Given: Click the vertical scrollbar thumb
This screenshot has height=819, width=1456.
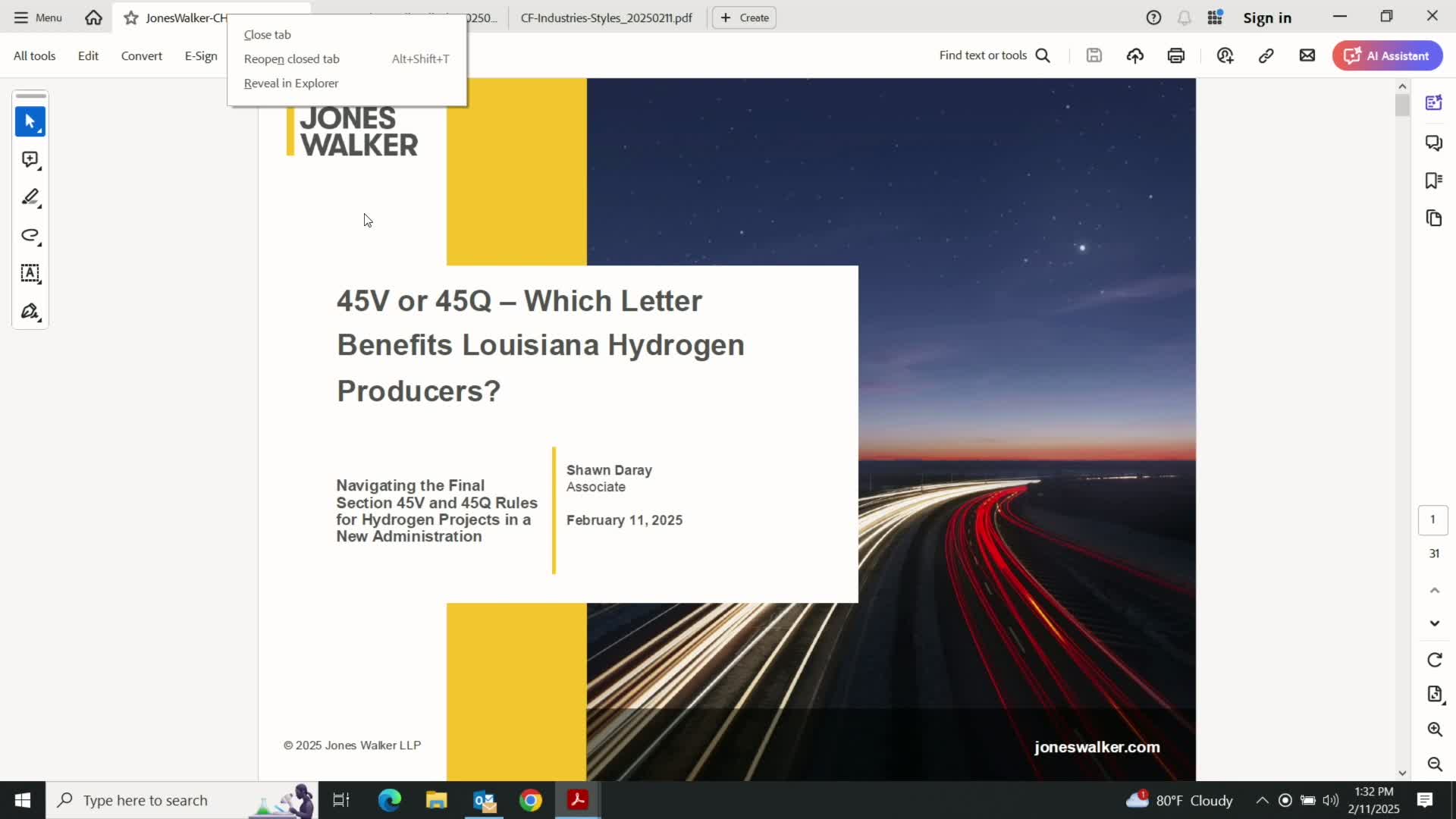Looking at the screenshot, I should [1401, 105].
